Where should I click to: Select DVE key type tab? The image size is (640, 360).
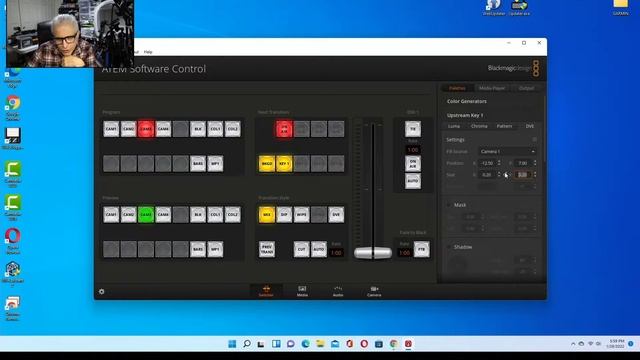pyautogui.click(x=530, y=126)
